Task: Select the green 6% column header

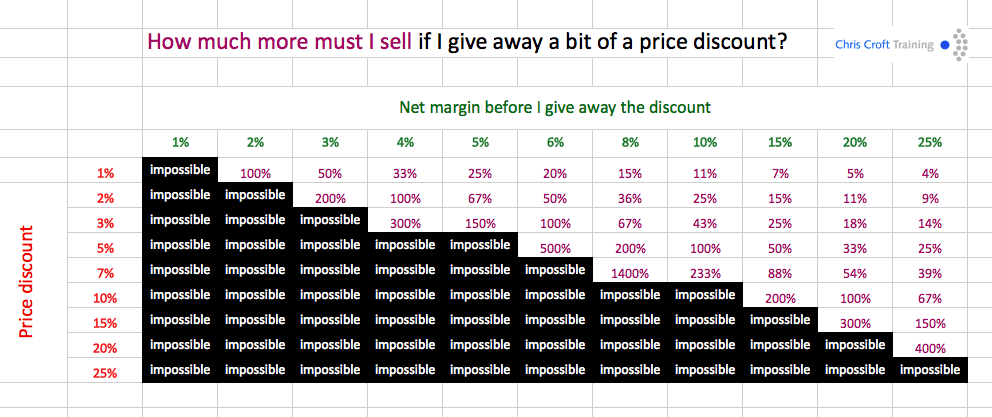Action: coord(556,143)
